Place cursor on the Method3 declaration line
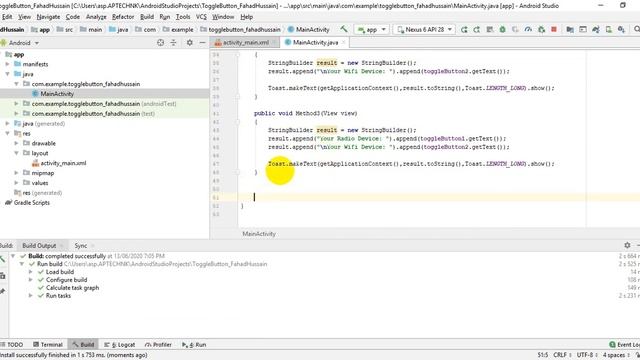Viewport: 640px width, 360px height. click(305, 113)
